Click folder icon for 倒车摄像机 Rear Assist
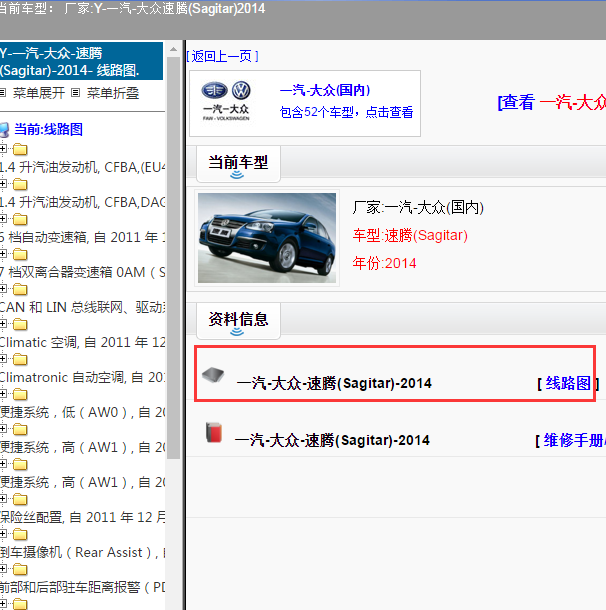This screenshot has width=606, height=610. coord(20,534)
